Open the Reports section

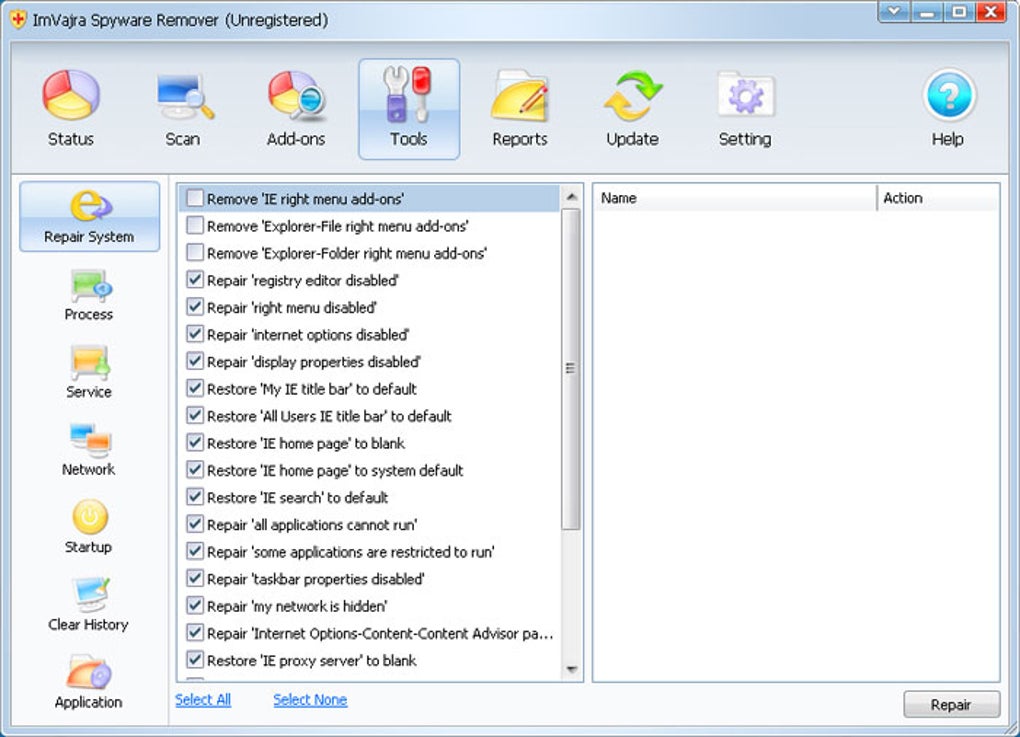click(x=520, y=109)
